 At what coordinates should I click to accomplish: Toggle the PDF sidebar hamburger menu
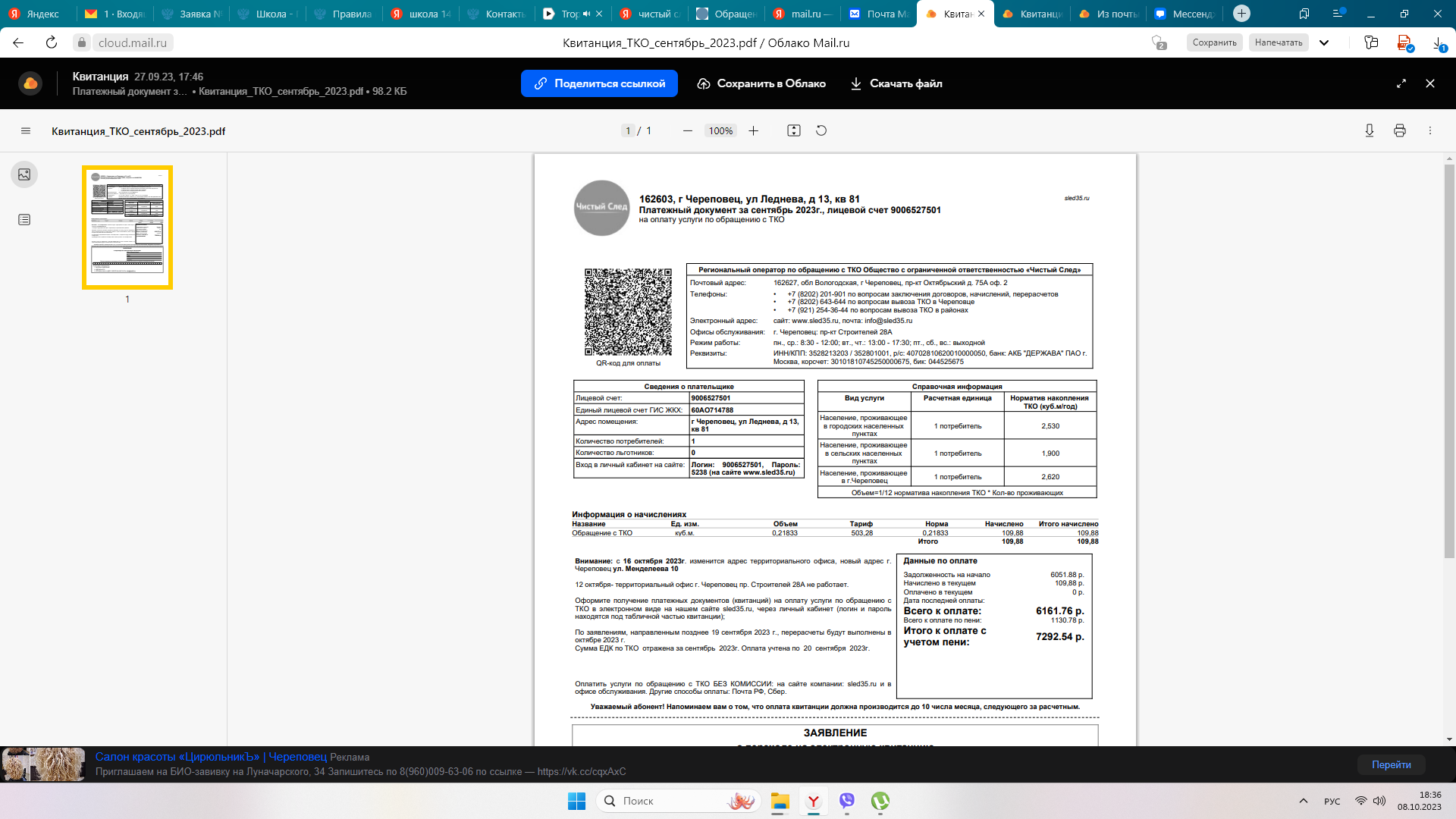(26, 130)
